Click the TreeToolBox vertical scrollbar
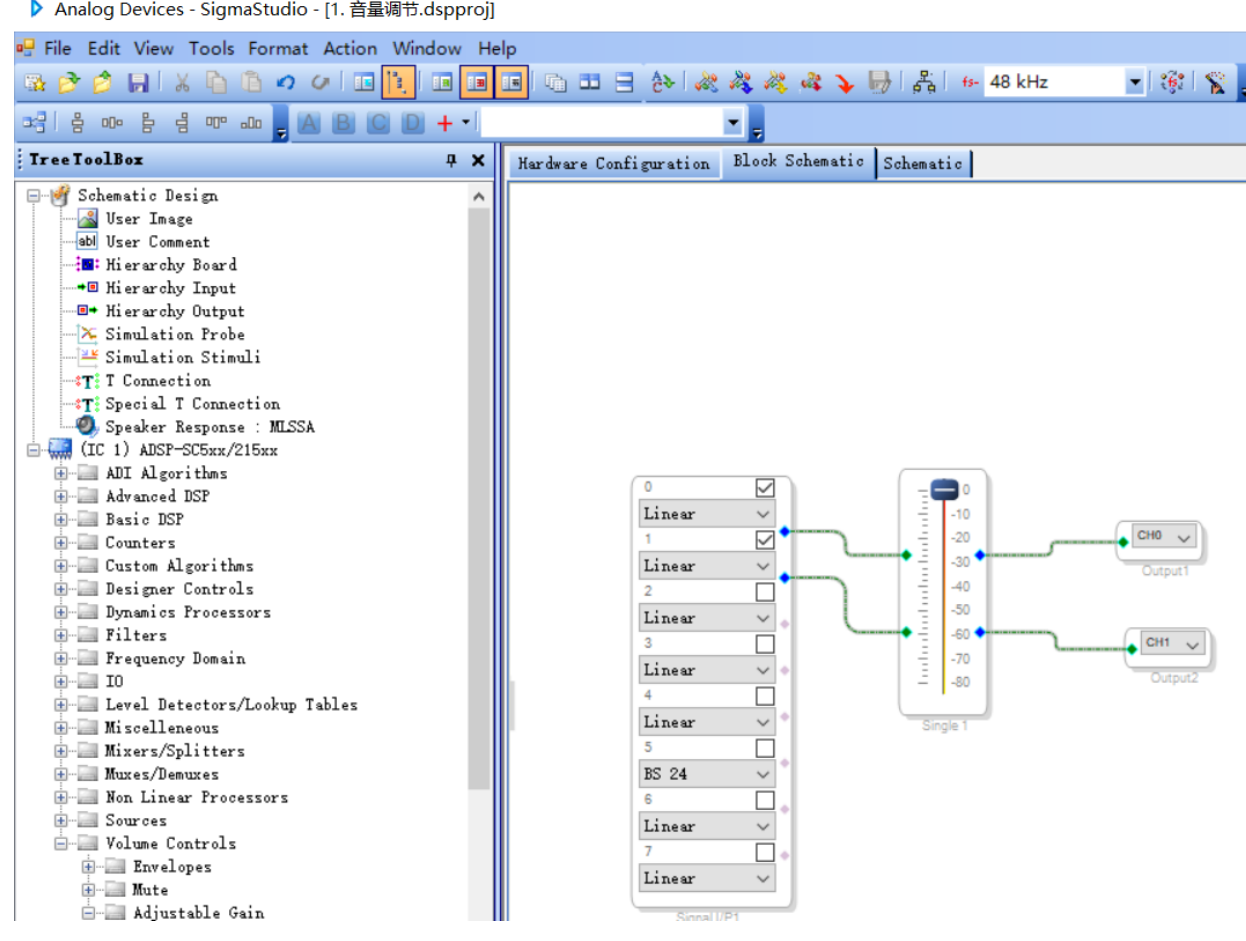This screenshot has height=941, width=1246. [479, 500]
